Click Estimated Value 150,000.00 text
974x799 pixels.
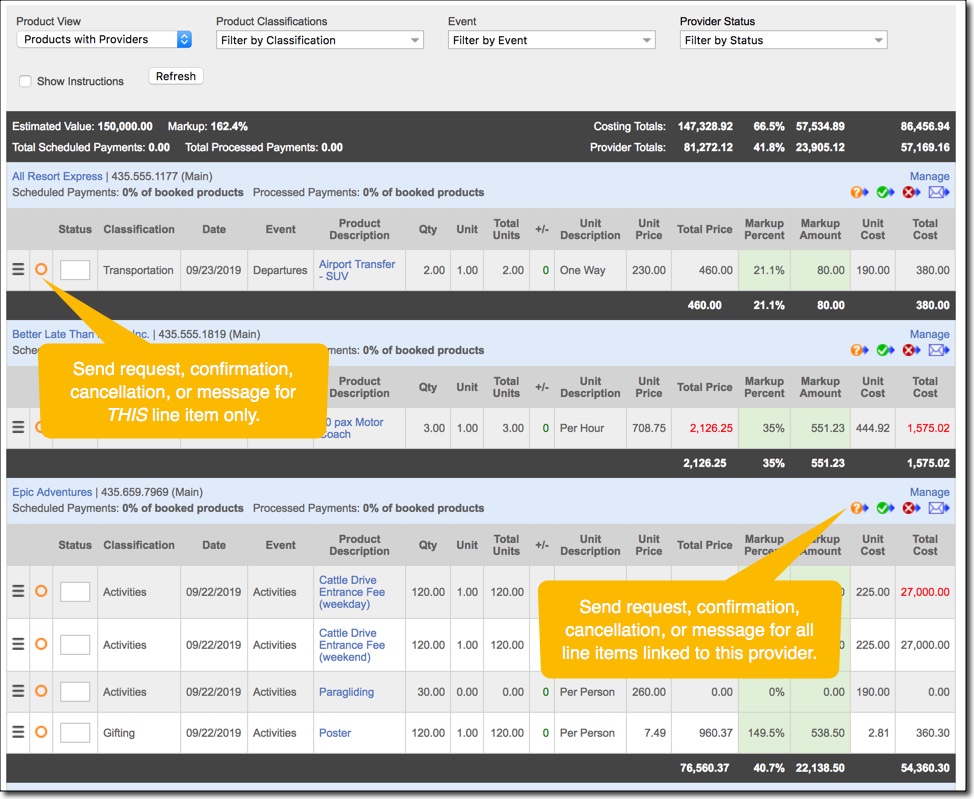point(82,126)
